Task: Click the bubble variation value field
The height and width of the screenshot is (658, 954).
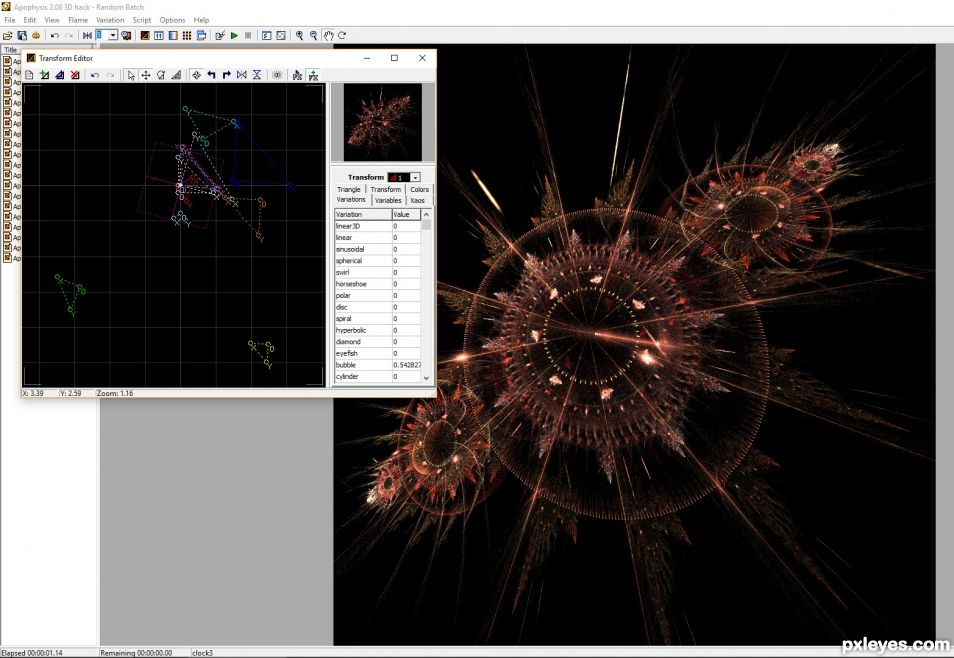Action: pos(406,365)
